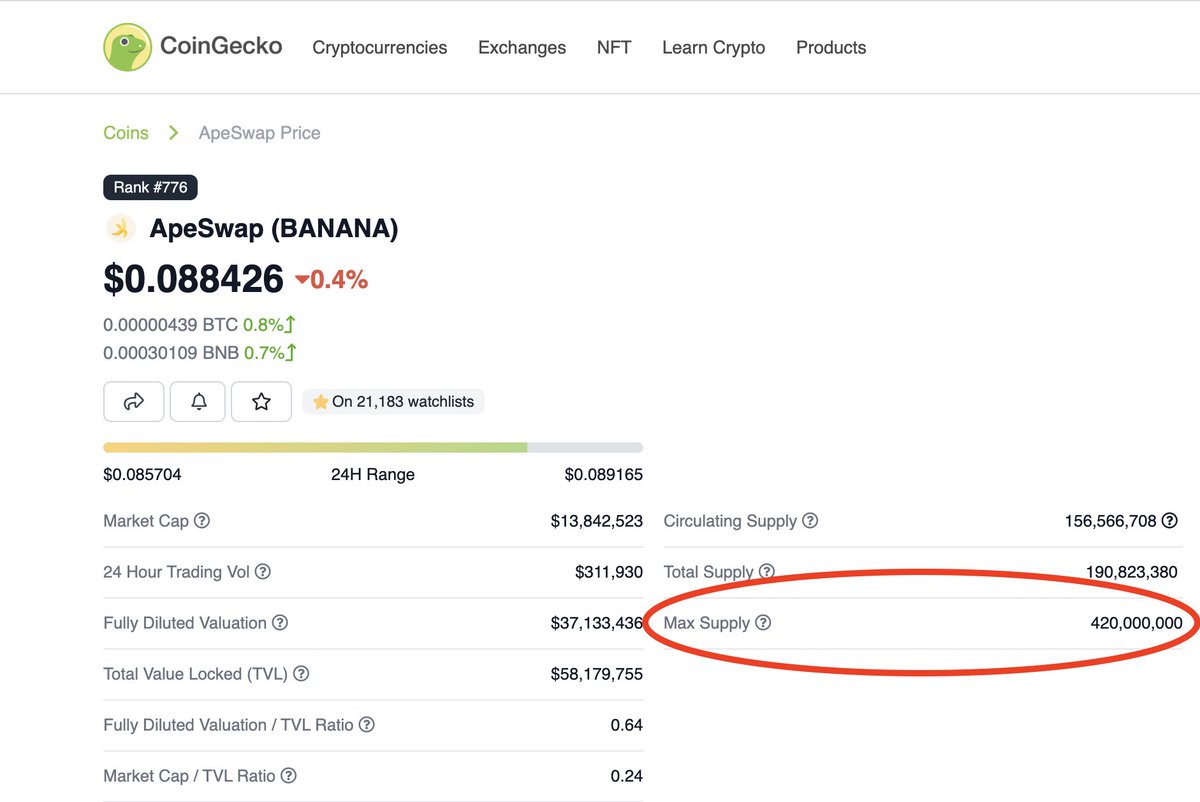Image resolution: width=1200 pixels, height=802 pixels.
Task: Open the NFT menu
Action: [x=614, y=47]
